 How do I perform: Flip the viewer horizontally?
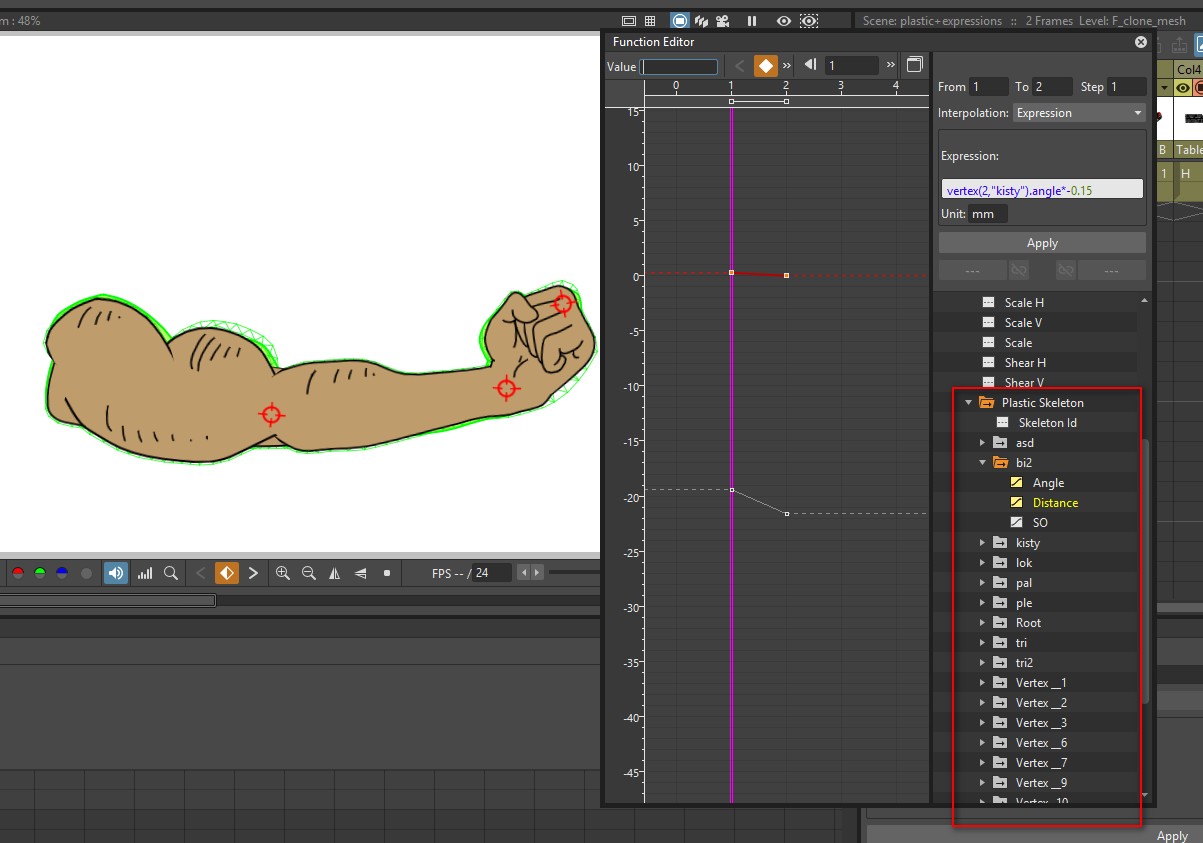pyautogui.click(x=335, y=573)
